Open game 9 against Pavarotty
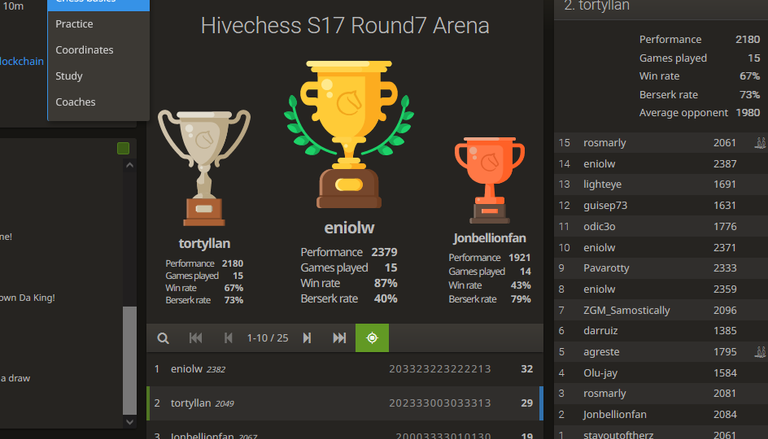 [661, 268]
